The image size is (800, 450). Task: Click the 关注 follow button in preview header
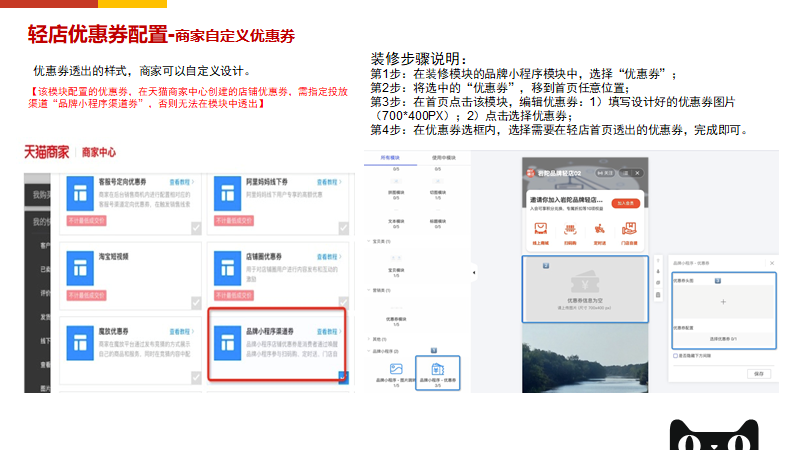(x=606, y=173)
